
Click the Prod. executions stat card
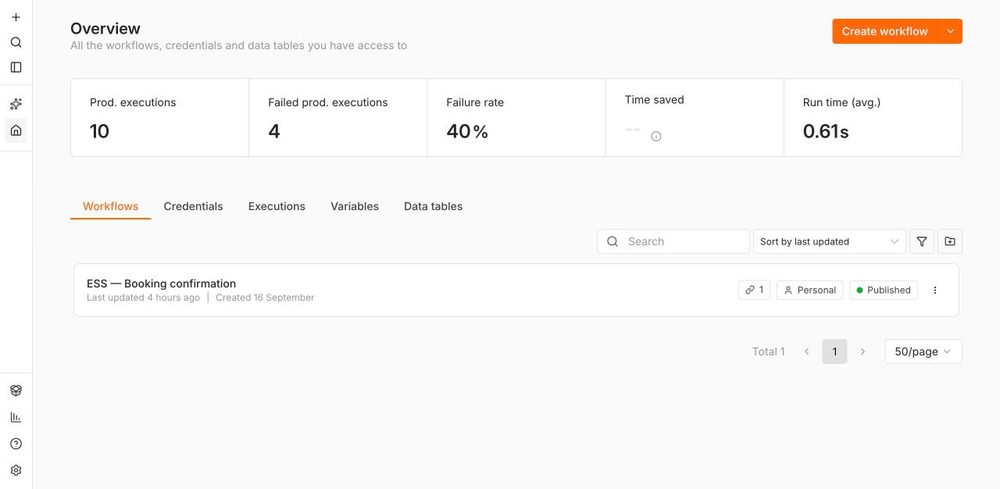pyautogui.click(x=159, y=117)
